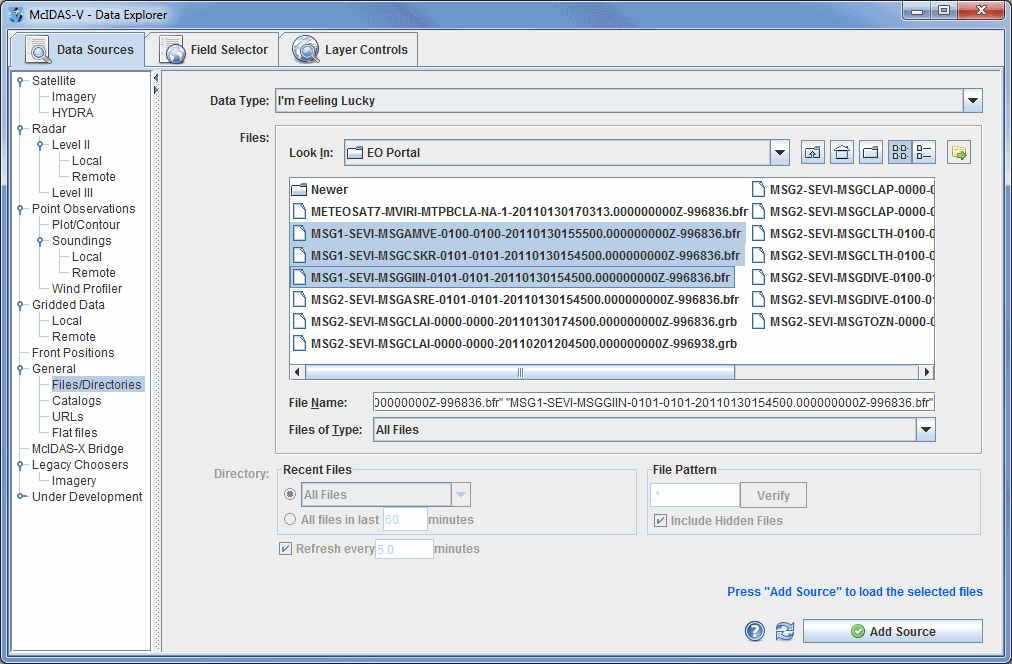Collapse the Point Observations node

(x=21, y=209)
